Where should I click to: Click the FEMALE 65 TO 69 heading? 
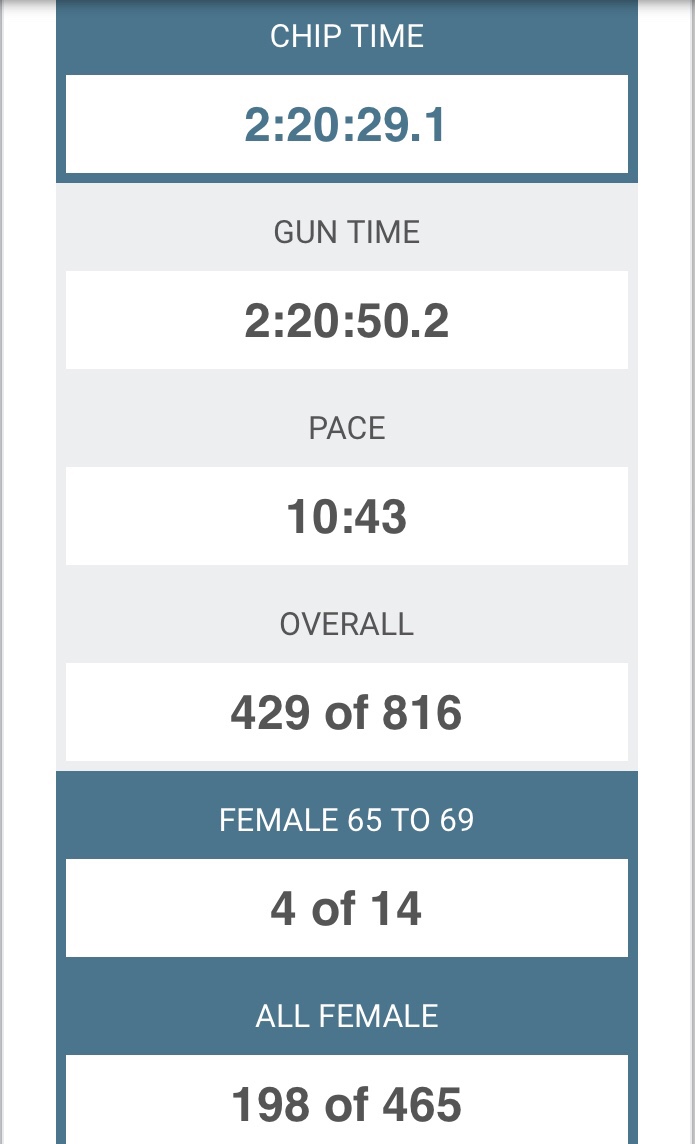click(x=347, y=821)
